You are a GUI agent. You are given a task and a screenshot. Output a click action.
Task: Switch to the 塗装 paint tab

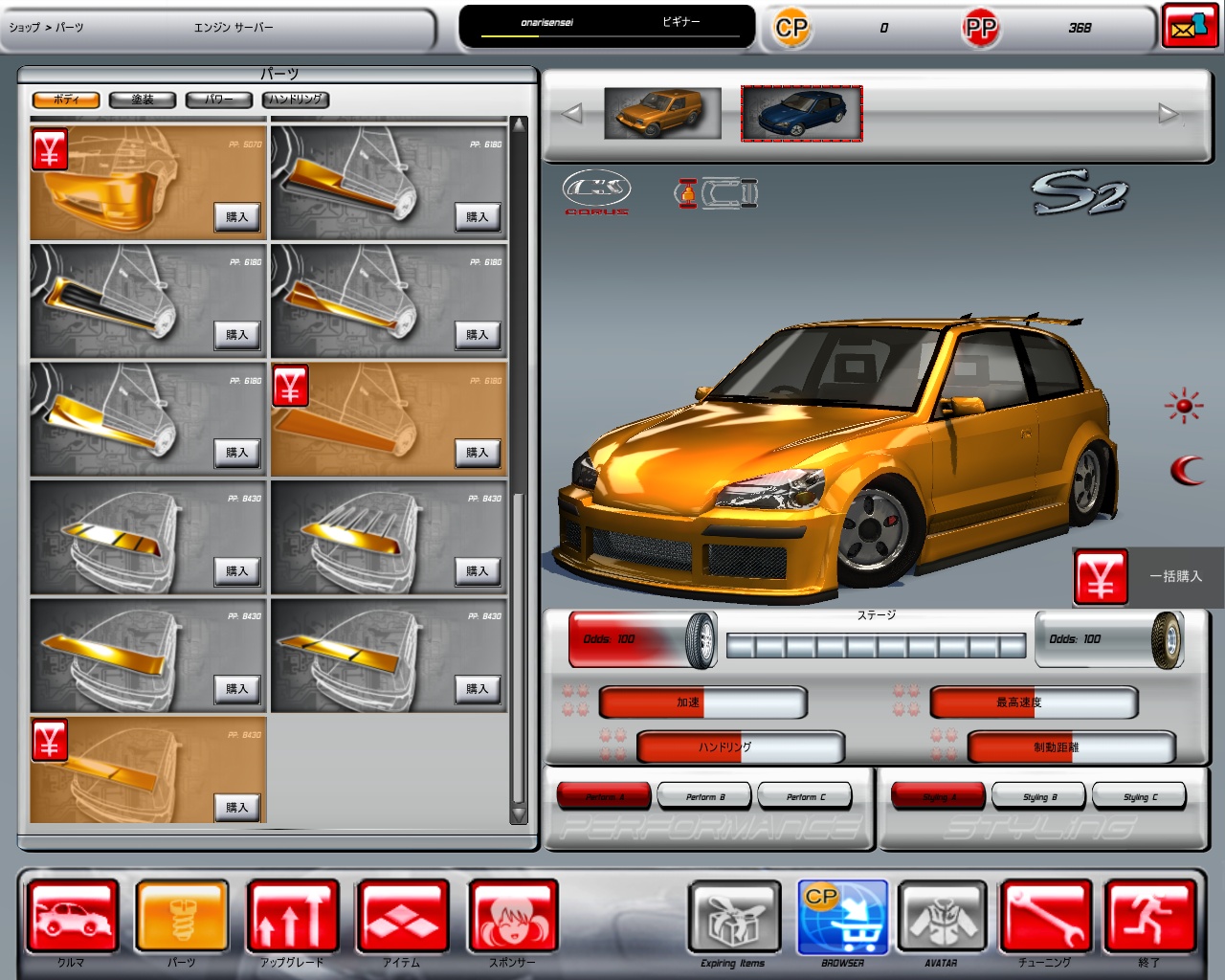(x=143, y=100)
